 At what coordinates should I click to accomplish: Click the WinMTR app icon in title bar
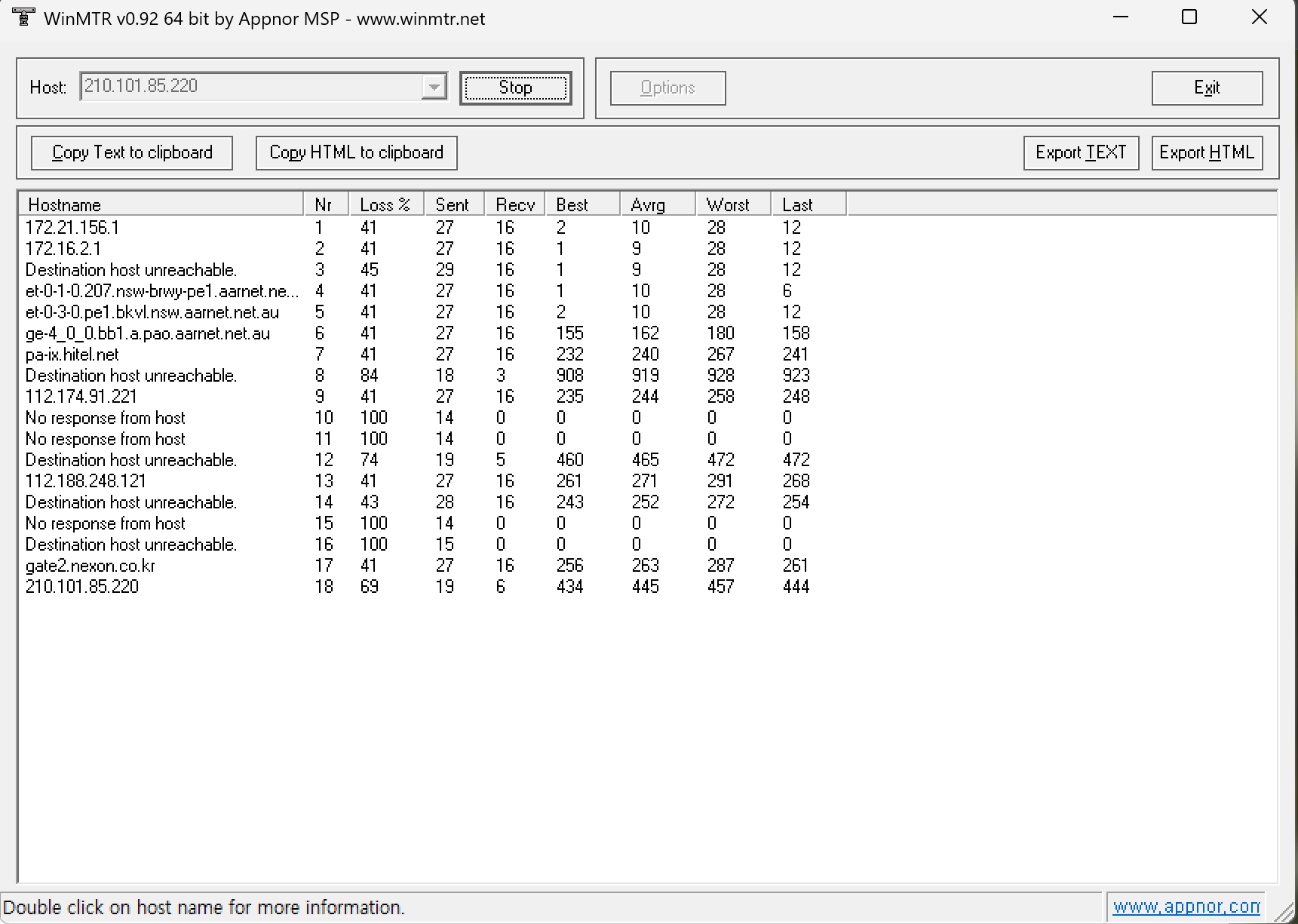(x=23, y=17)
